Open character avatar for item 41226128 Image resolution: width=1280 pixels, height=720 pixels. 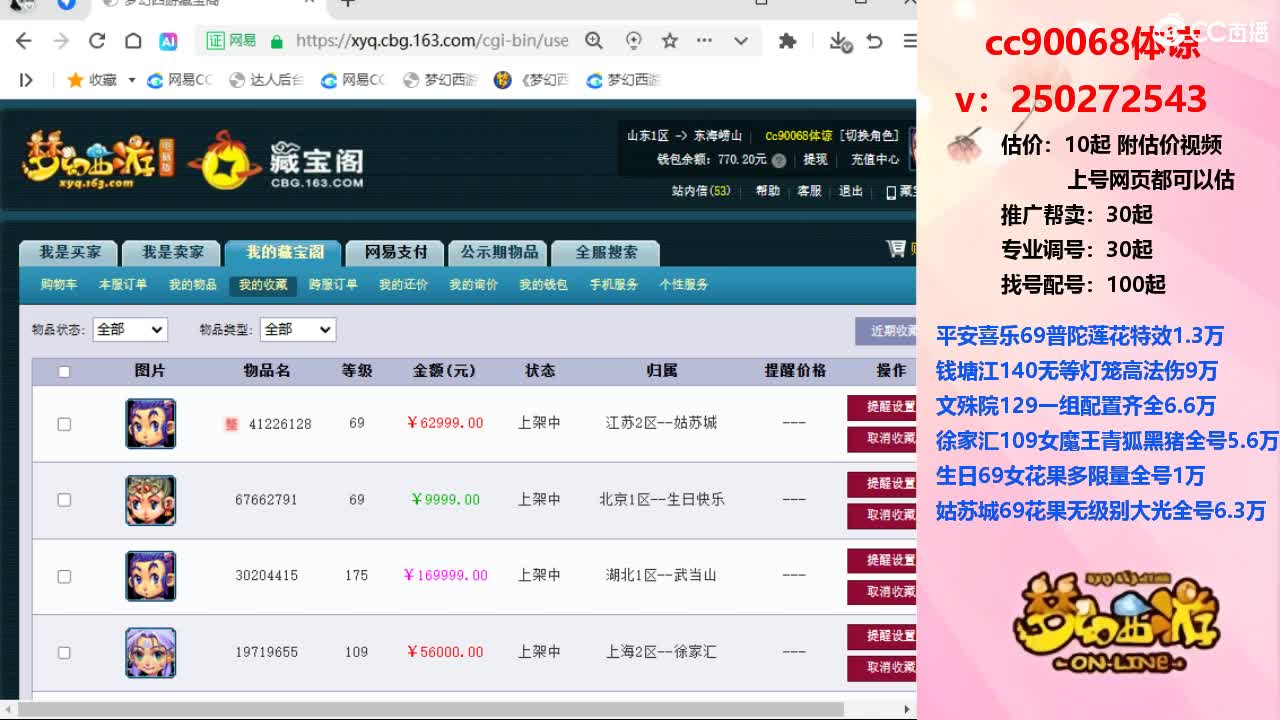tap(151, 423)
